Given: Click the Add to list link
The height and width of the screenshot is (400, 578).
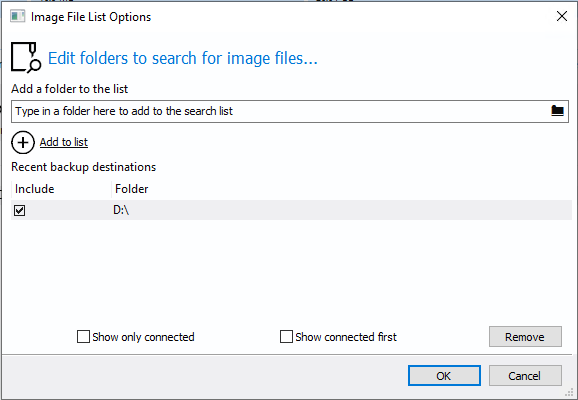Looking at the screenshot, I should (64, 142).
